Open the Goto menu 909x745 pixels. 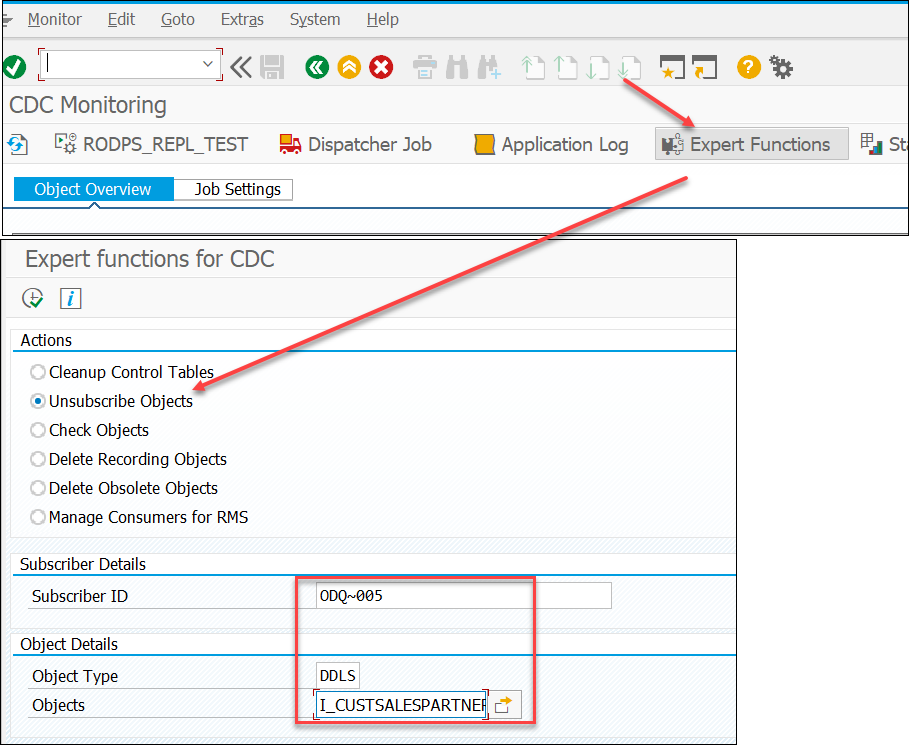point(177,19)
